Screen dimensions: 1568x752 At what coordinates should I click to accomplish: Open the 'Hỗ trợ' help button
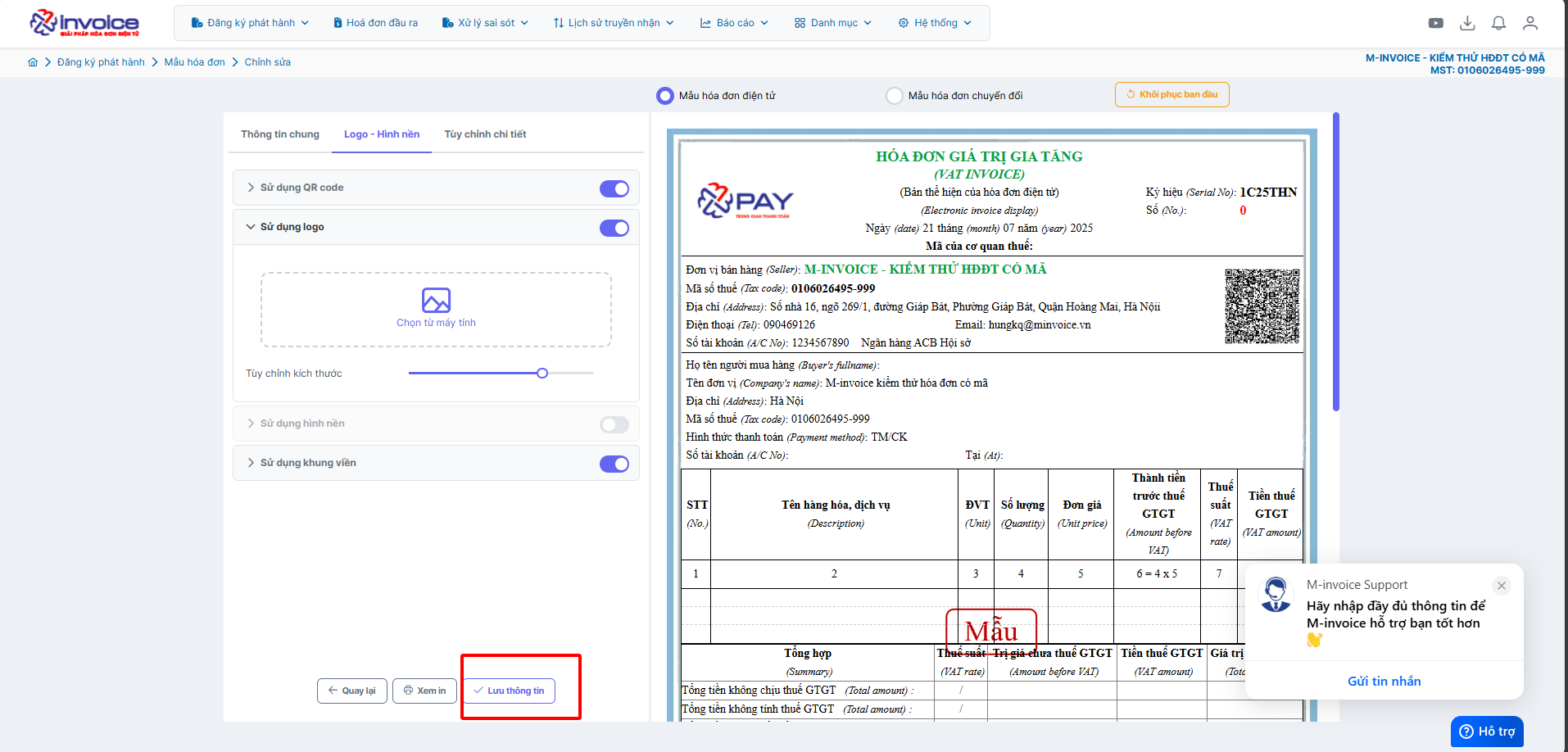[1487, 732]
